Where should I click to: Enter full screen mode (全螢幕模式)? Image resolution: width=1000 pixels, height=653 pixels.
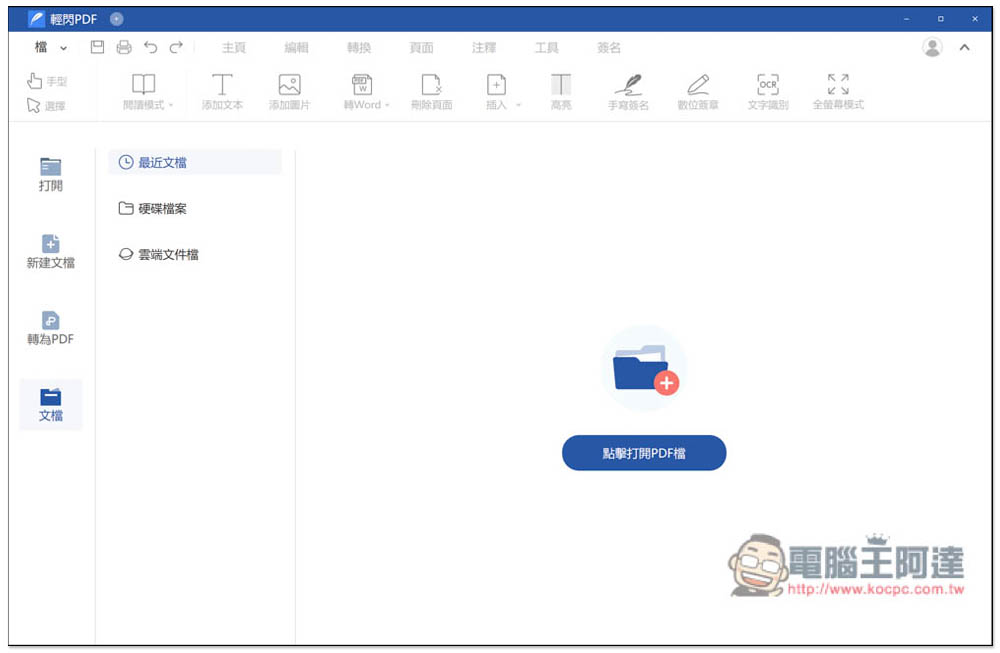tap(838, 92)
